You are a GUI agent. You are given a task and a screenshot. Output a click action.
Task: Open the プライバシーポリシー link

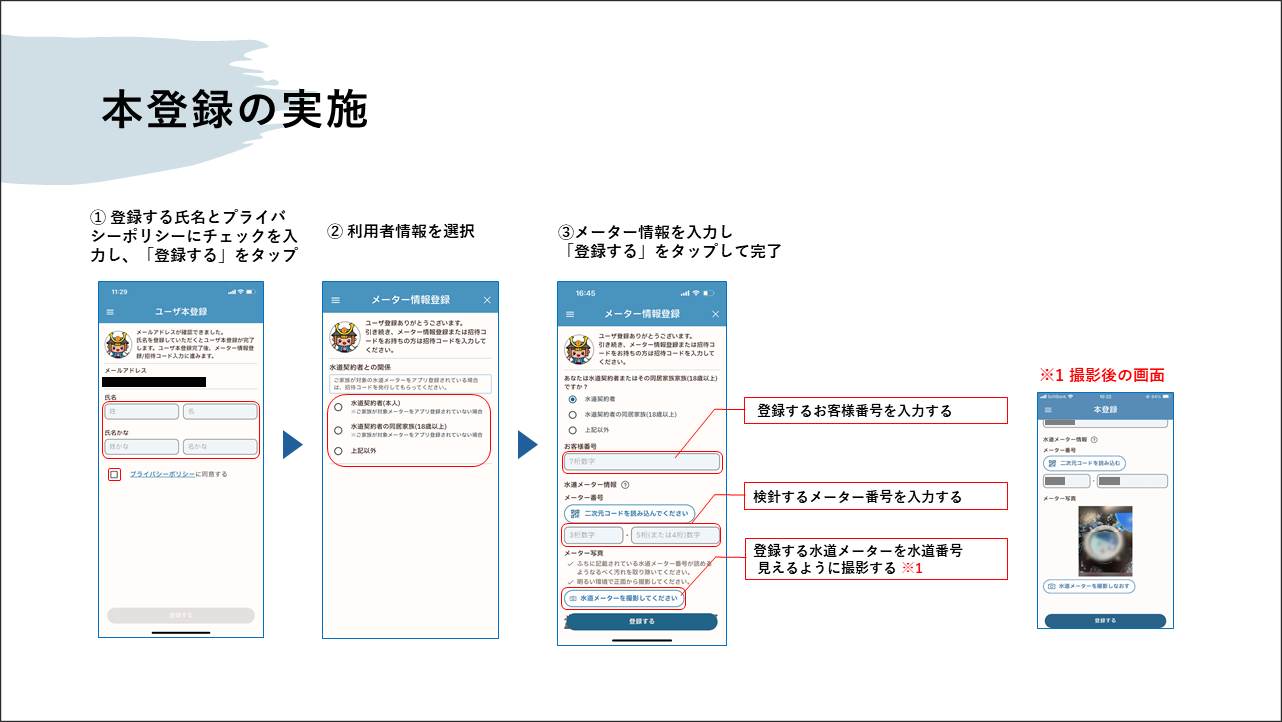point(161,474)
